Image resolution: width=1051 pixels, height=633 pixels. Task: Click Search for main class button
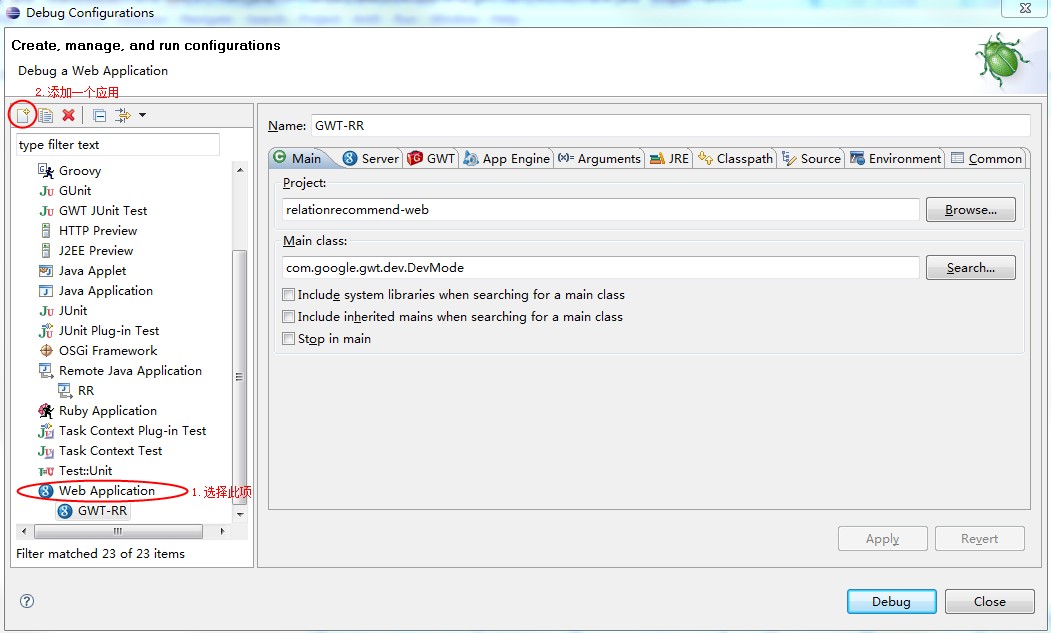point(971,268)
